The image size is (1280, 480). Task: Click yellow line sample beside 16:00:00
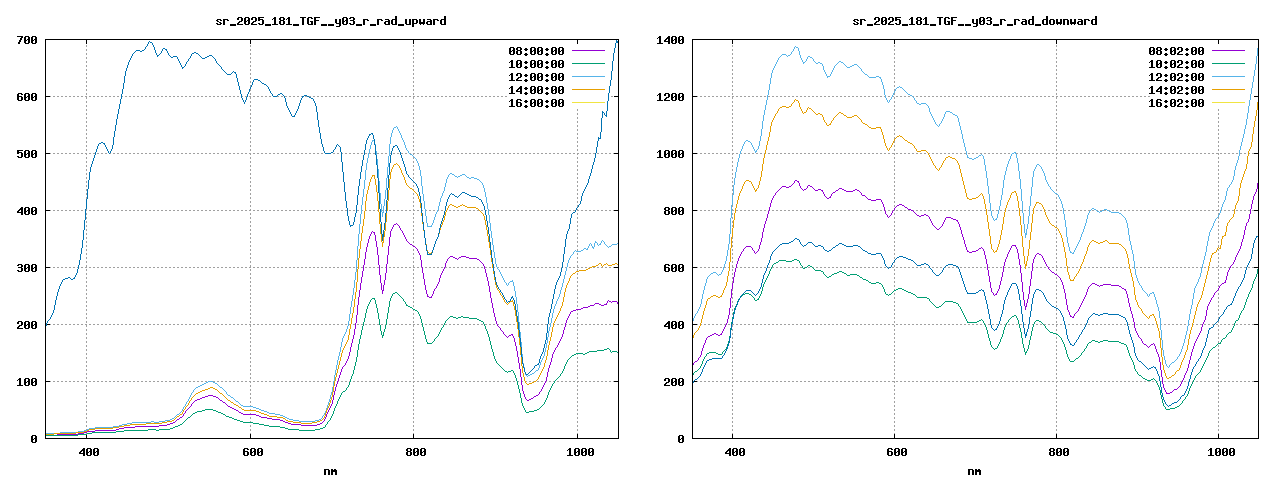pyautogui.click(x=589, y=102)
